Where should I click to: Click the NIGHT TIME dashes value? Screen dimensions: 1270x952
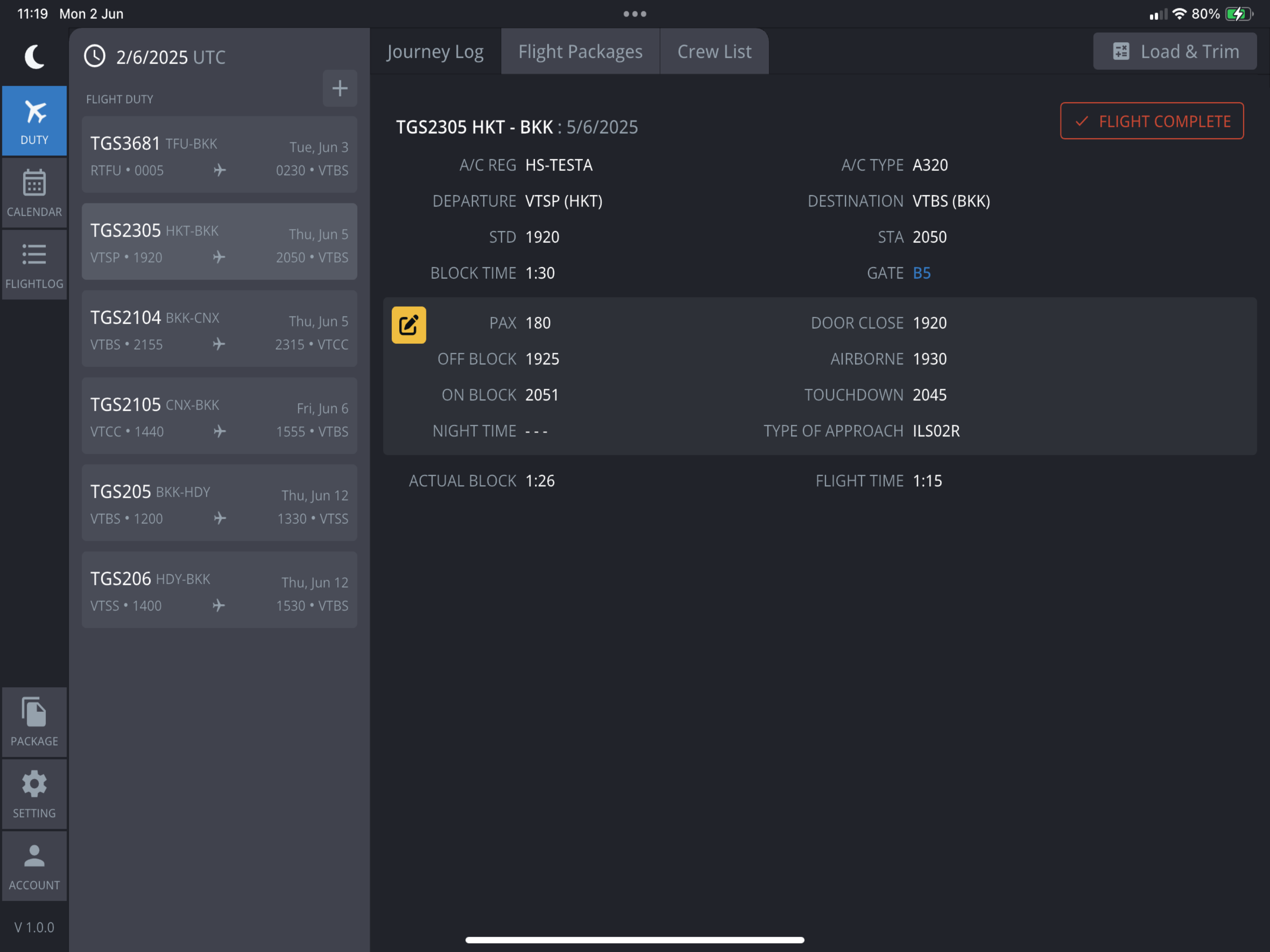[536, 431]
